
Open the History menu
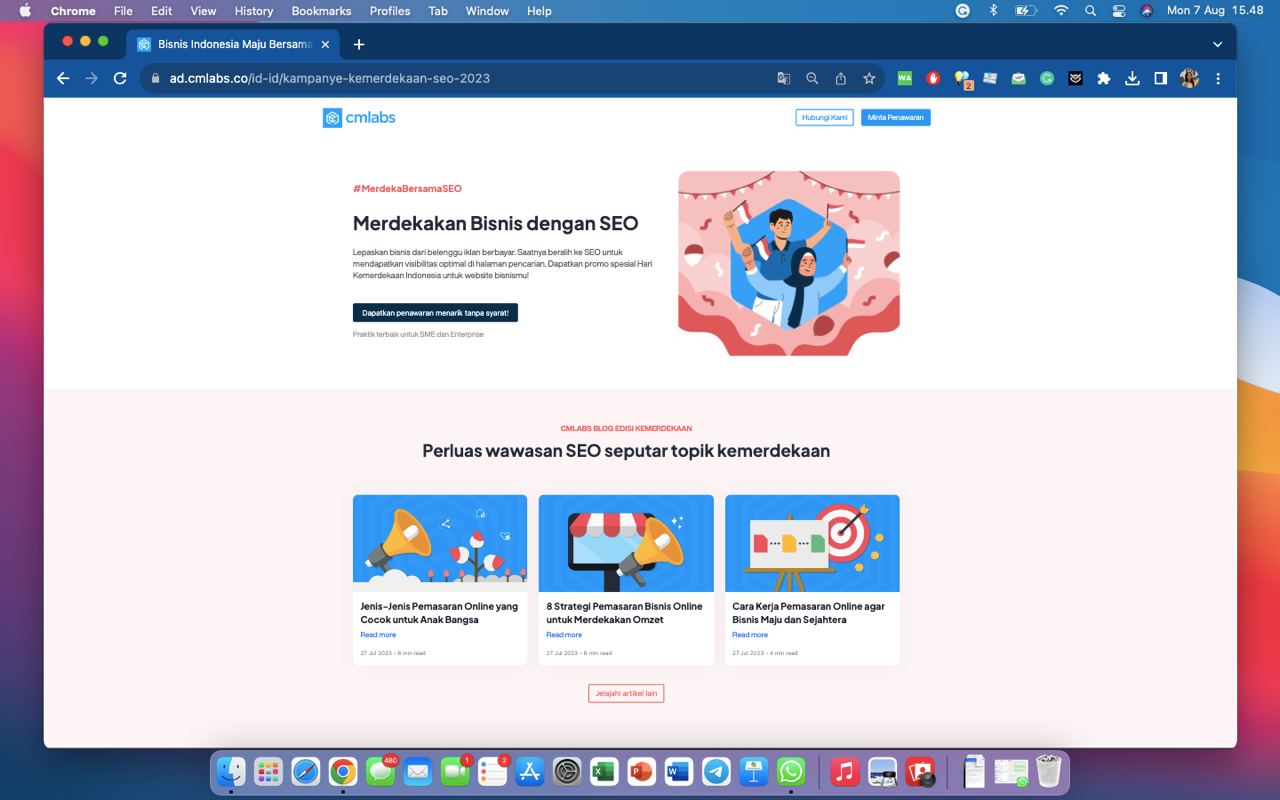pos(253,11)
